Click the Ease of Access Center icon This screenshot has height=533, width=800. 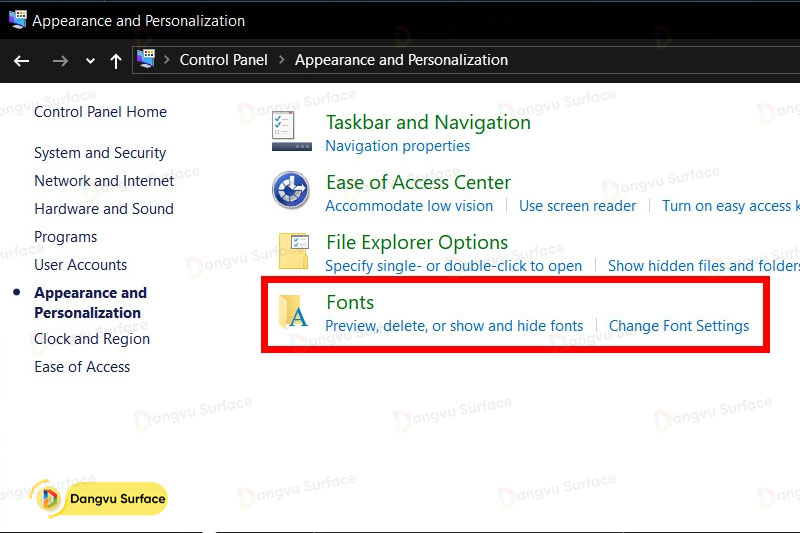pyautogui.click(x=291, y=190)
